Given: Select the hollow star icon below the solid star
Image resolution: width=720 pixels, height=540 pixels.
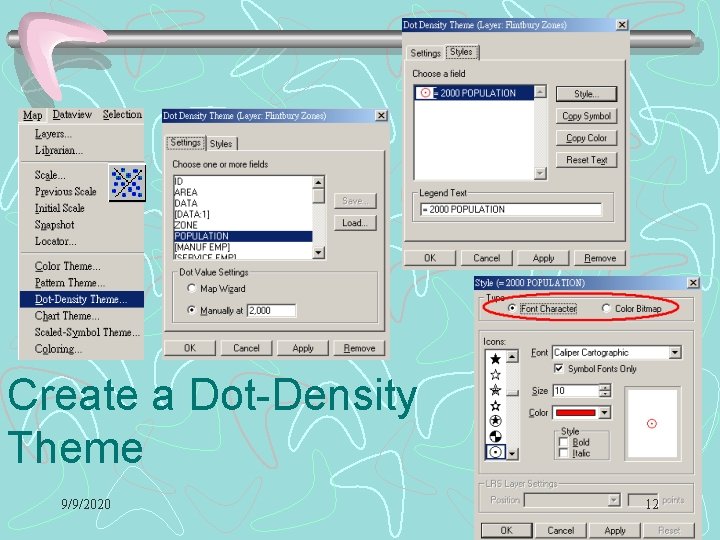Looking at the screenshot, I should pos(495,374).
